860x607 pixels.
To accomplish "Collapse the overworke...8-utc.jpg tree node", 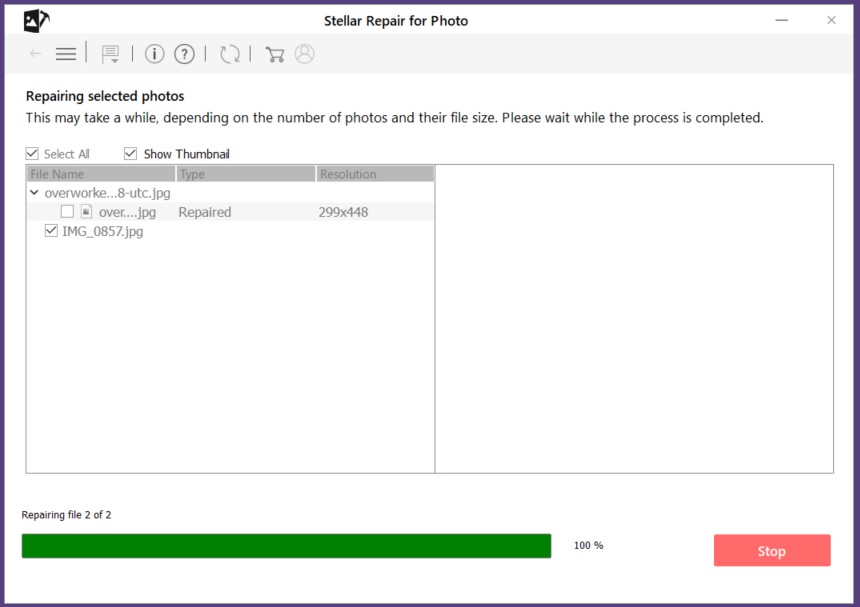I will [34, 192].
